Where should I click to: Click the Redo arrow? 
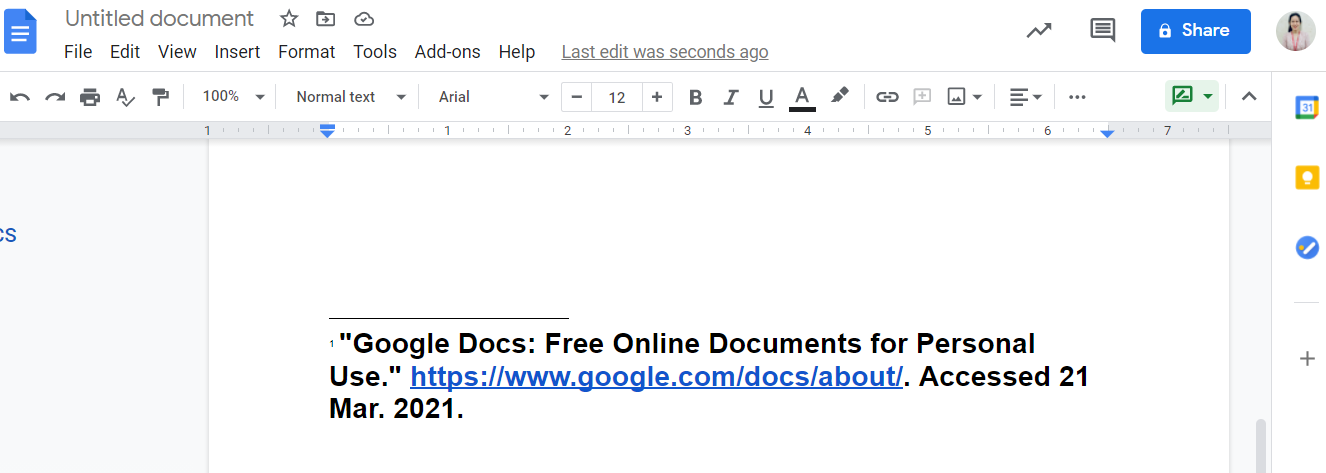(55, 97)
